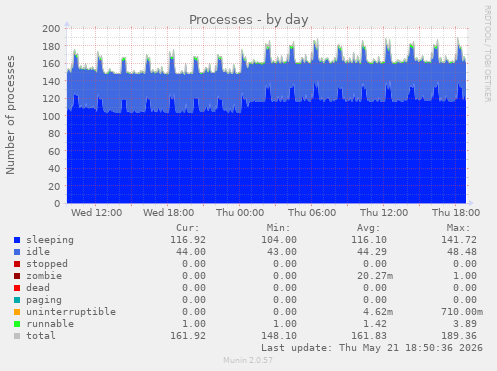Click the 'Thu 12:00' time axis label
497x371 pixels.
pyautogui.click(x=384, y=213)
